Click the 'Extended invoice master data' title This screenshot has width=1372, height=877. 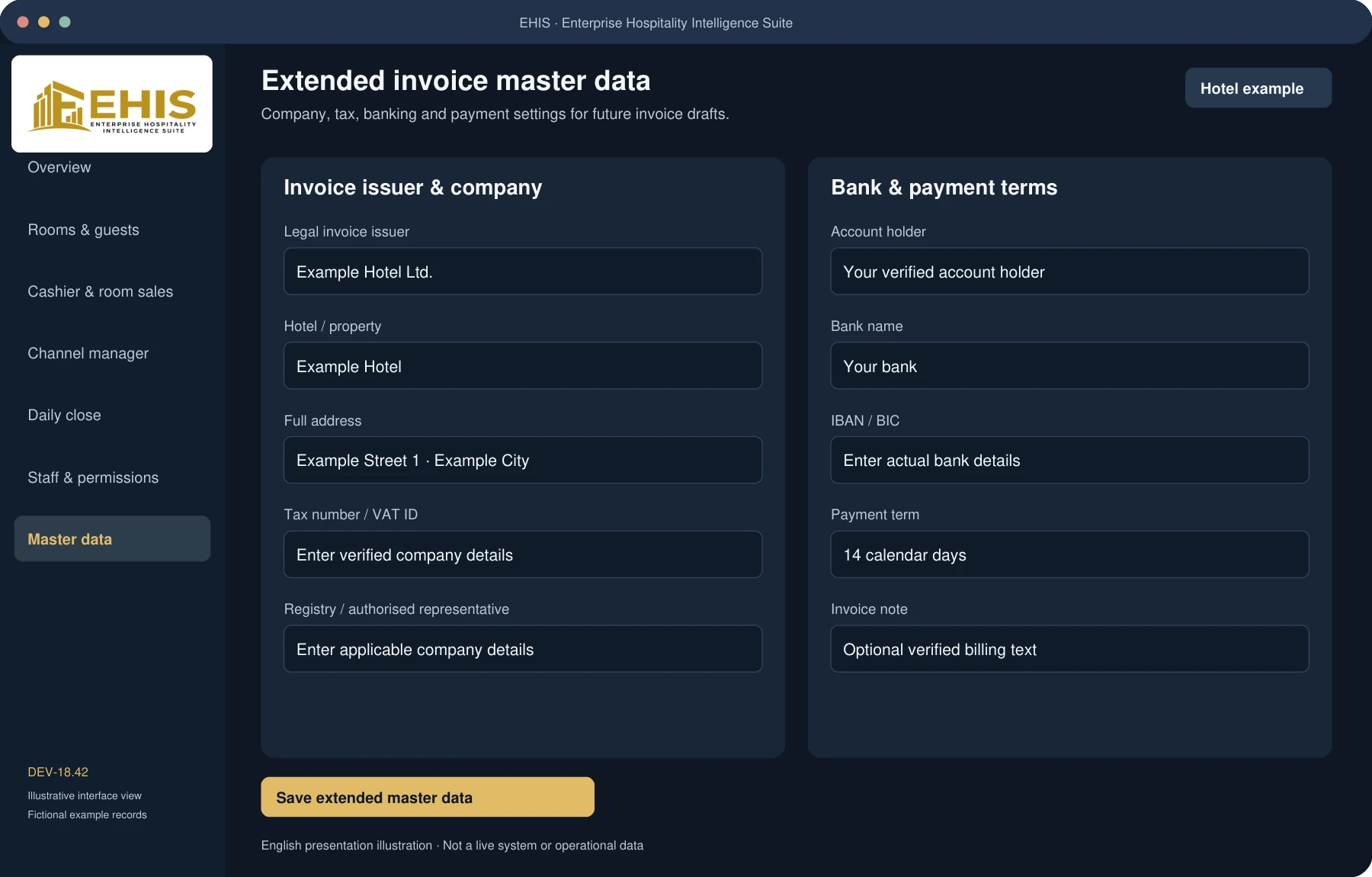[x=456, y=81]
